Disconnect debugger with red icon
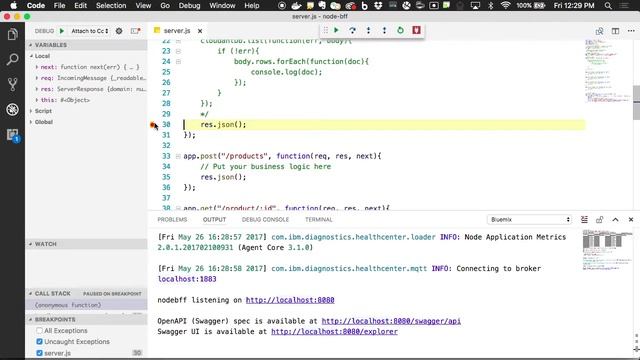This screenshot has height=360, width=640. (416, 30)
